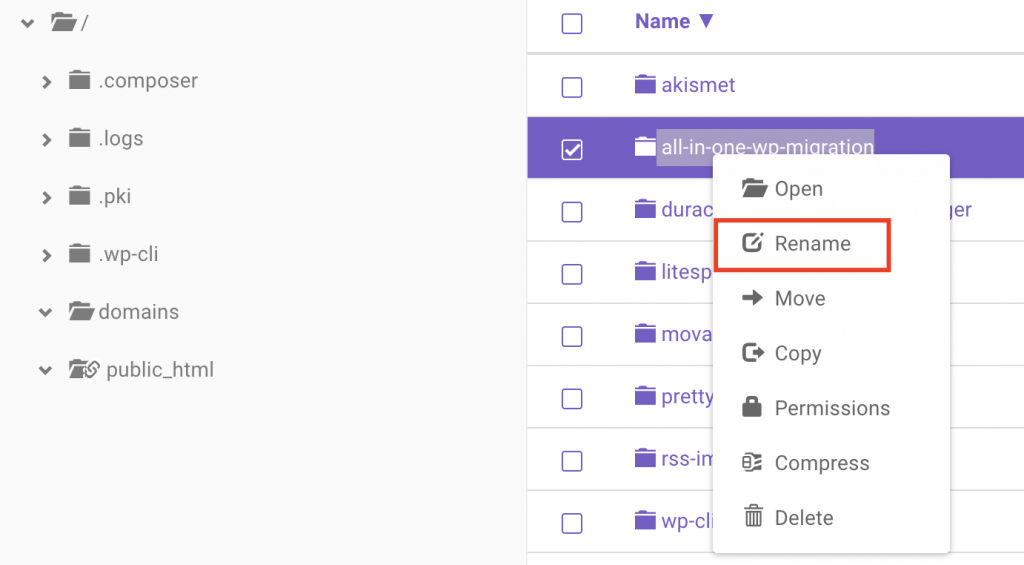Click the Compress archive icon
The width and height of the screenshot is (1024, 565).
[x=753, y=463]
